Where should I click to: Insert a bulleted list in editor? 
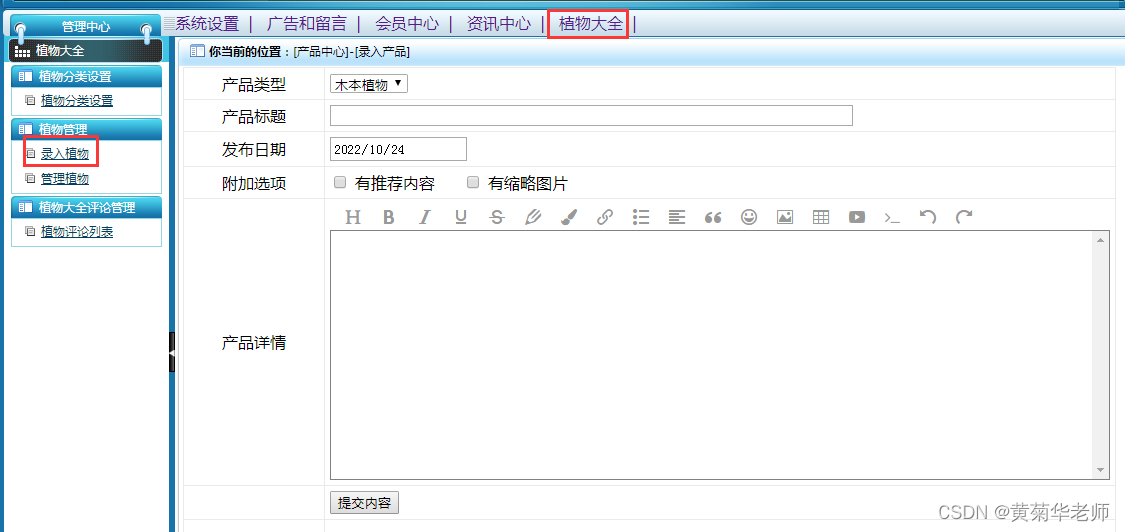pyautogui.click(x=641, y=217)
